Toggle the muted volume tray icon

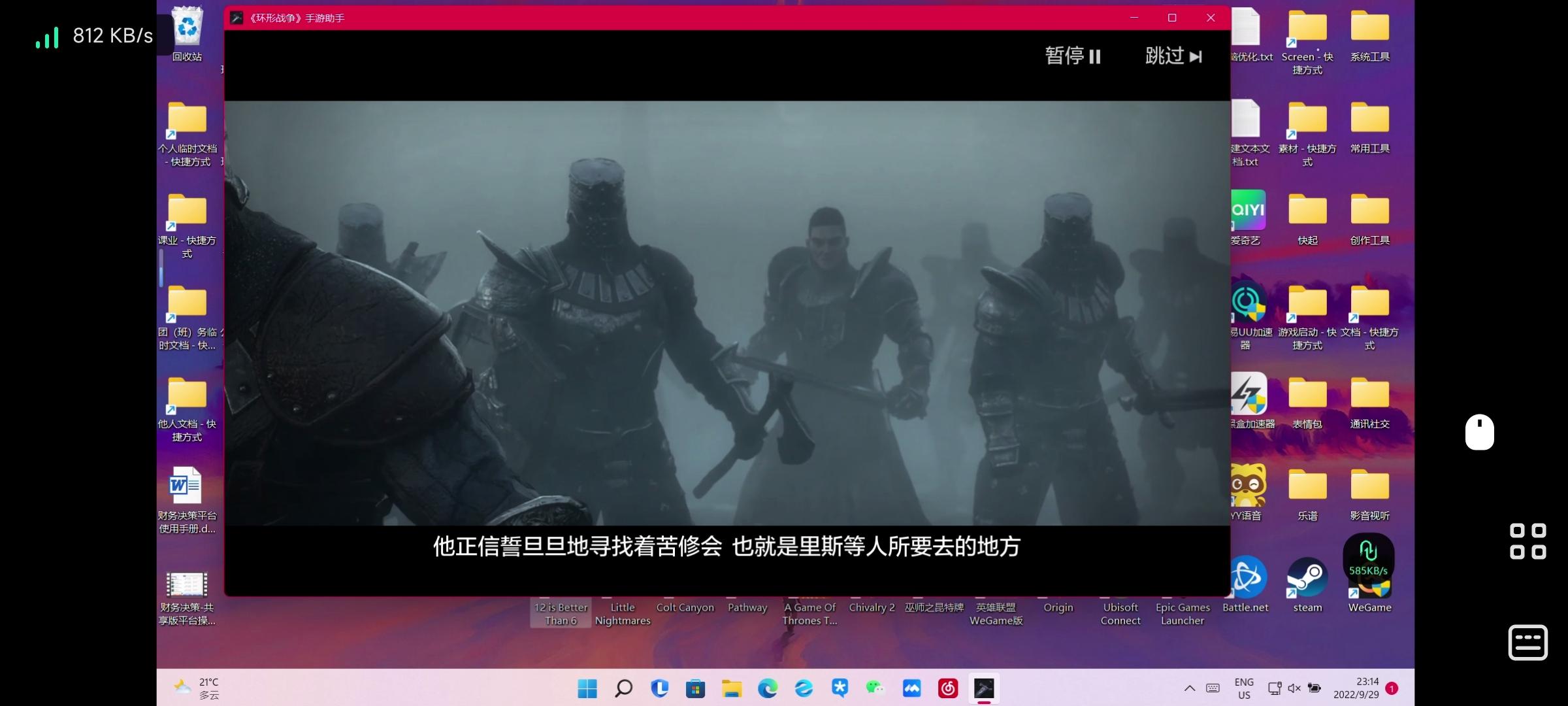(1294, 688)
